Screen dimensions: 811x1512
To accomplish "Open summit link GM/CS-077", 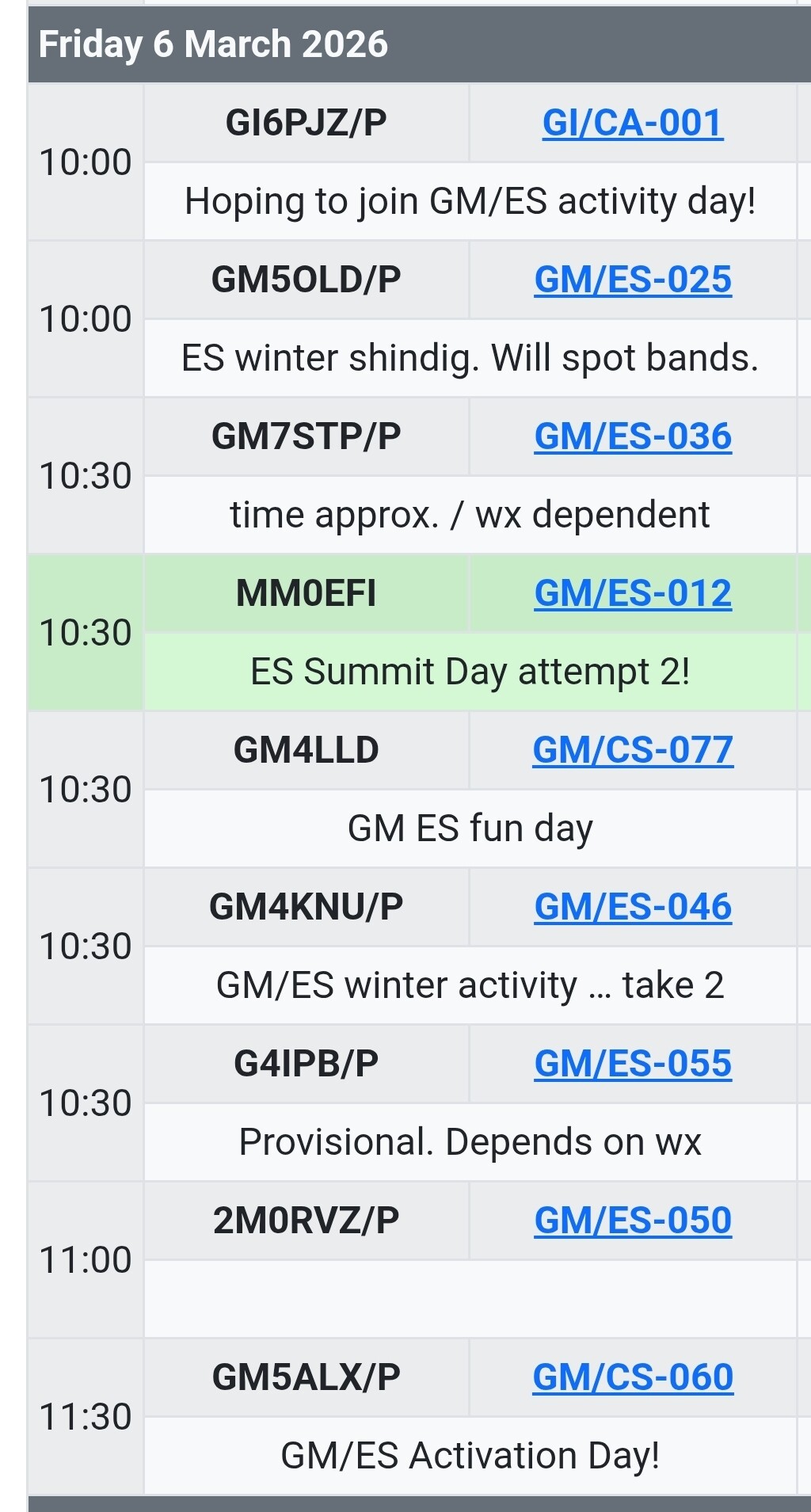I will click(632, 750).
